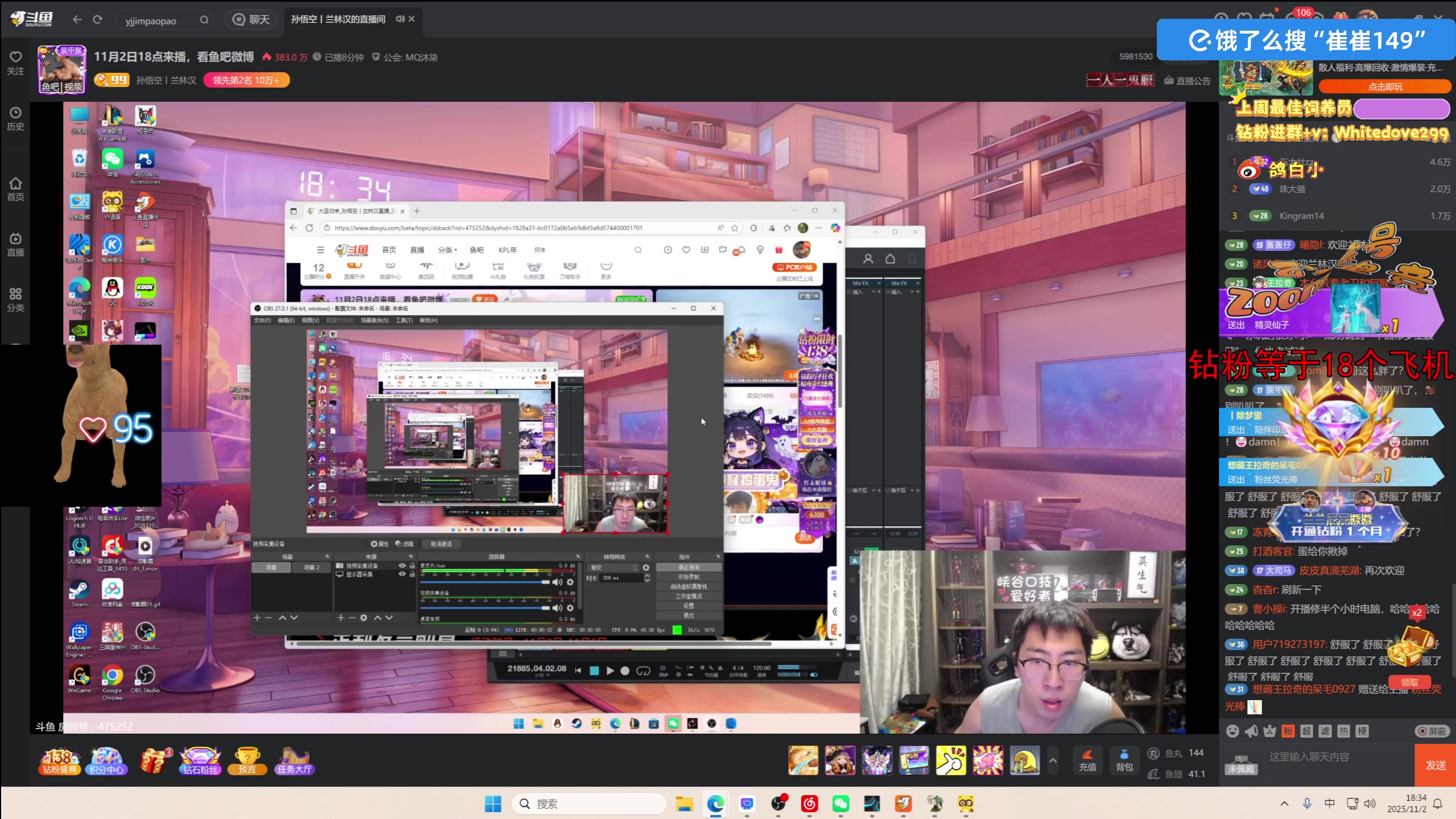The height and width of the screenshot is (819, 1456).
Task: Select the 孙悟空 兰林汉的直播间 tab
Action: [338, 19]
